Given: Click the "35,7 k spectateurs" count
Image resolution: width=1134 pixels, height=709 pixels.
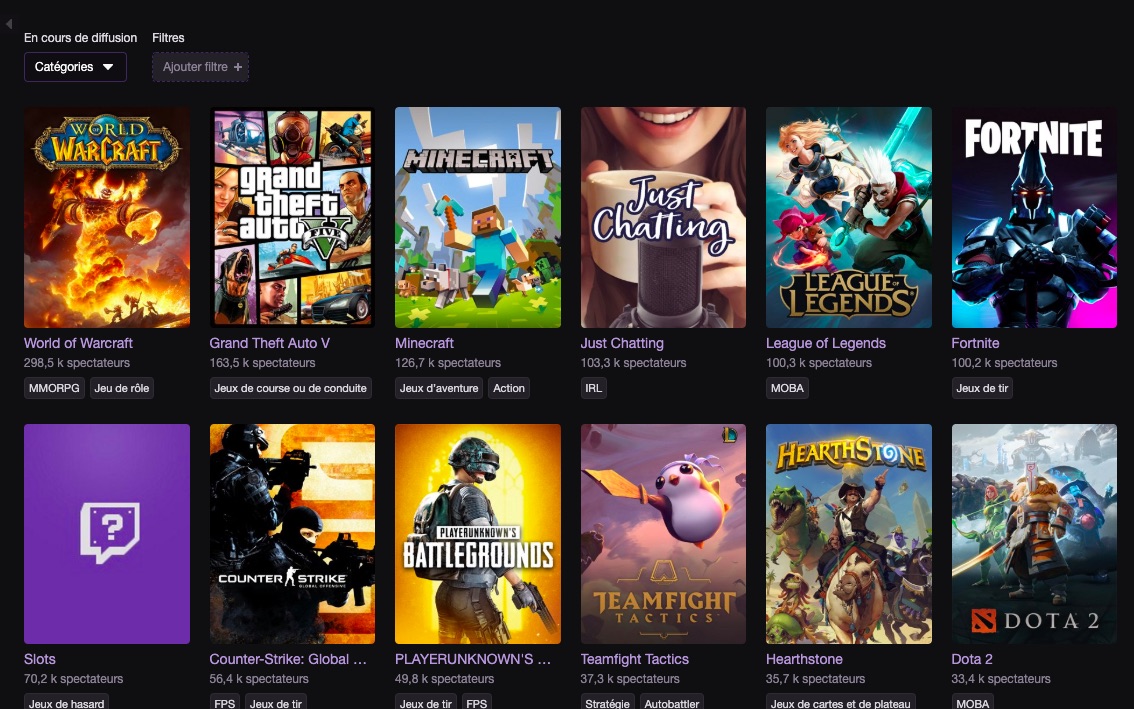Looking at the screenshot, I should click(x=816, y=679).
